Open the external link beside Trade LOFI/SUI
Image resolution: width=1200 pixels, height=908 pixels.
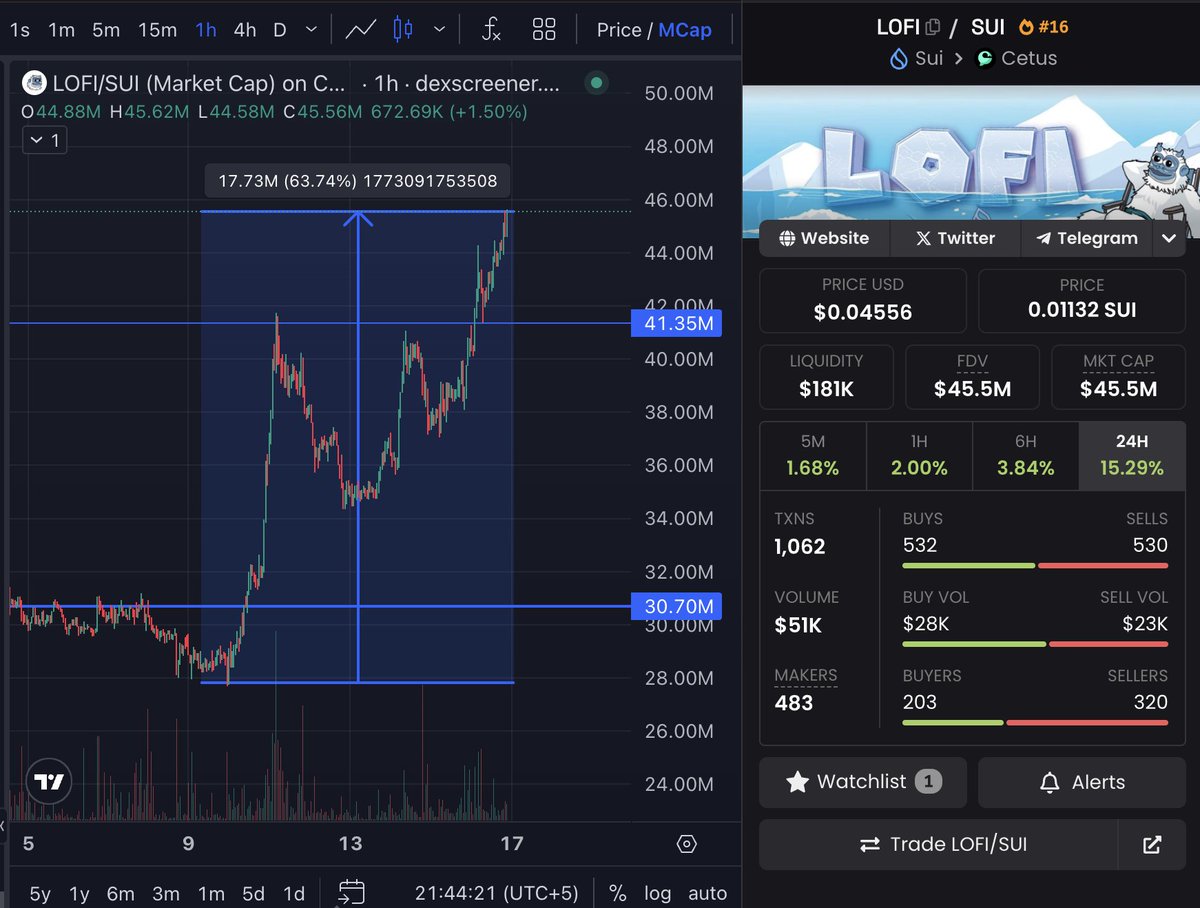pyautogui.click(x=1152, y=844)
